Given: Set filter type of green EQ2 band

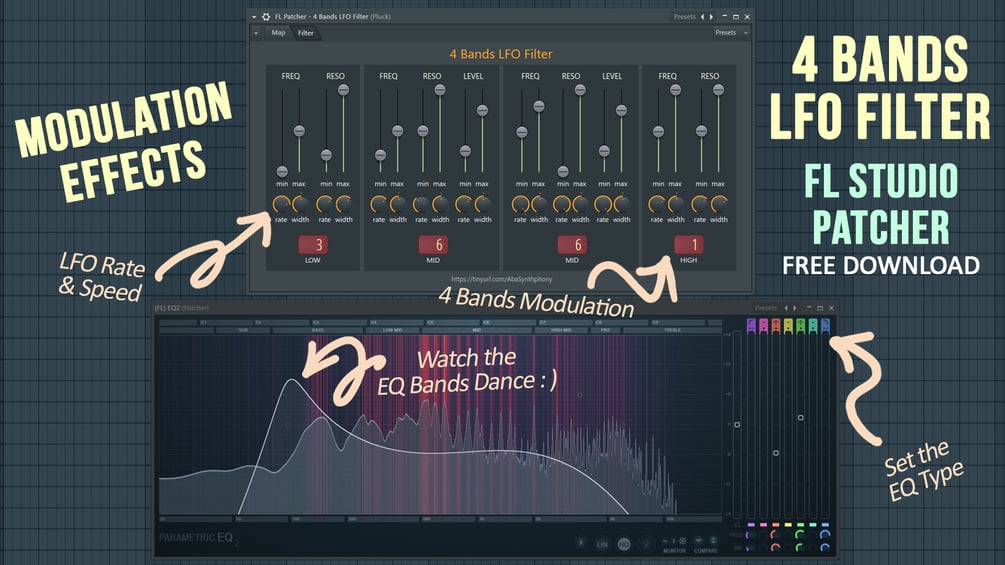Looking at the screenshot, I should pyautogui.click(x=801, y=325).
